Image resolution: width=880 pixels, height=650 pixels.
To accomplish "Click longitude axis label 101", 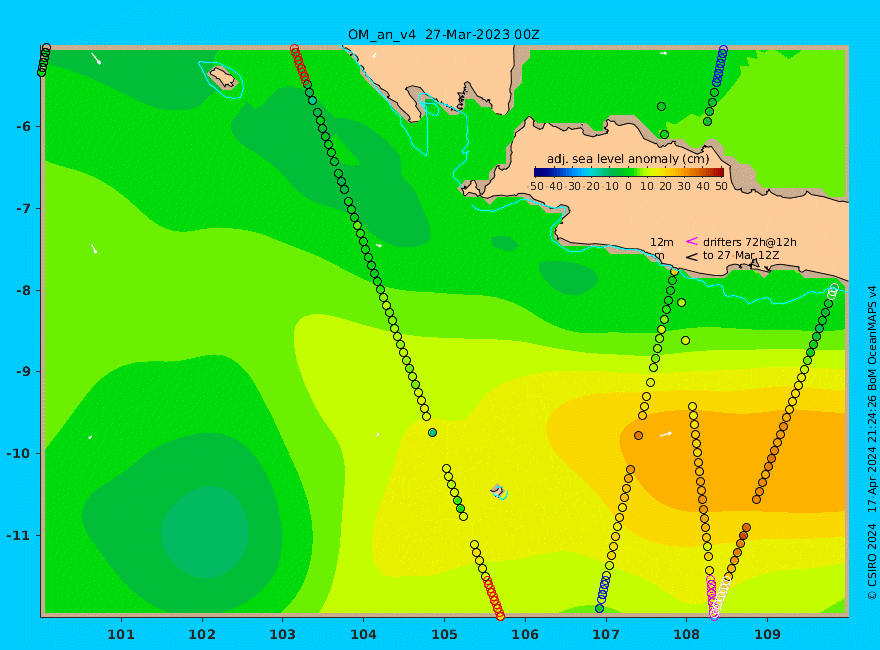I will coord(121,635).
